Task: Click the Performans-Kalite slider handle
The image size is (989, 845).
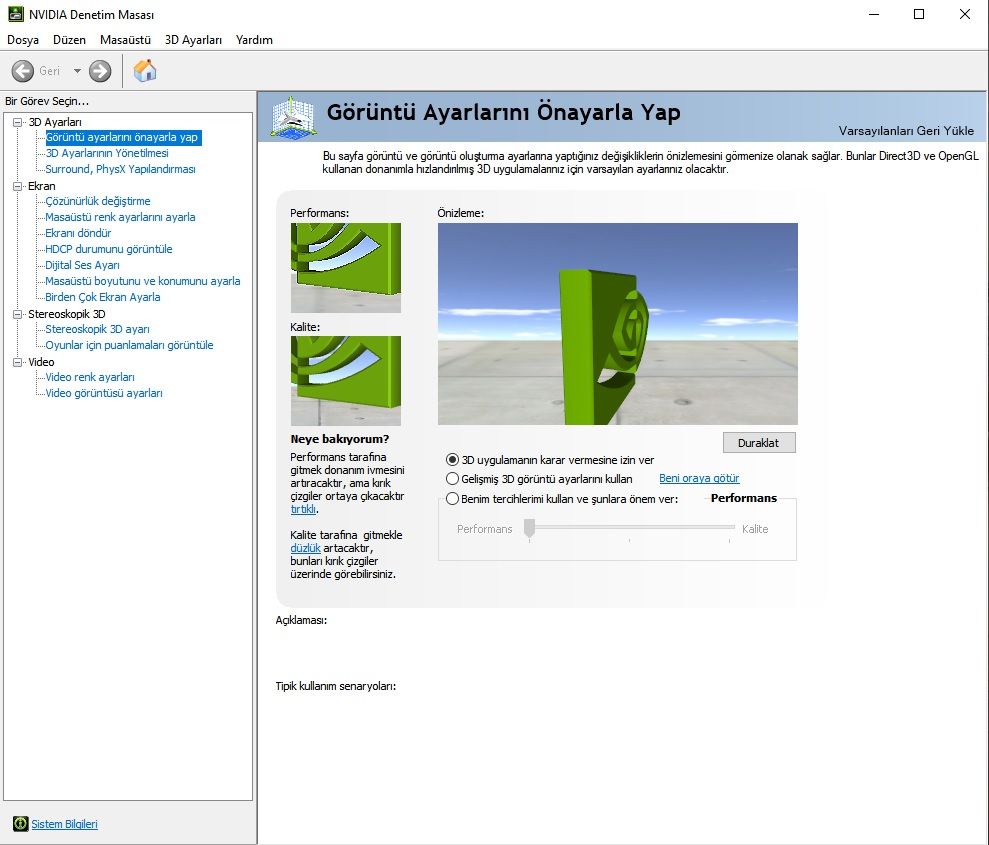Action: 529,528
